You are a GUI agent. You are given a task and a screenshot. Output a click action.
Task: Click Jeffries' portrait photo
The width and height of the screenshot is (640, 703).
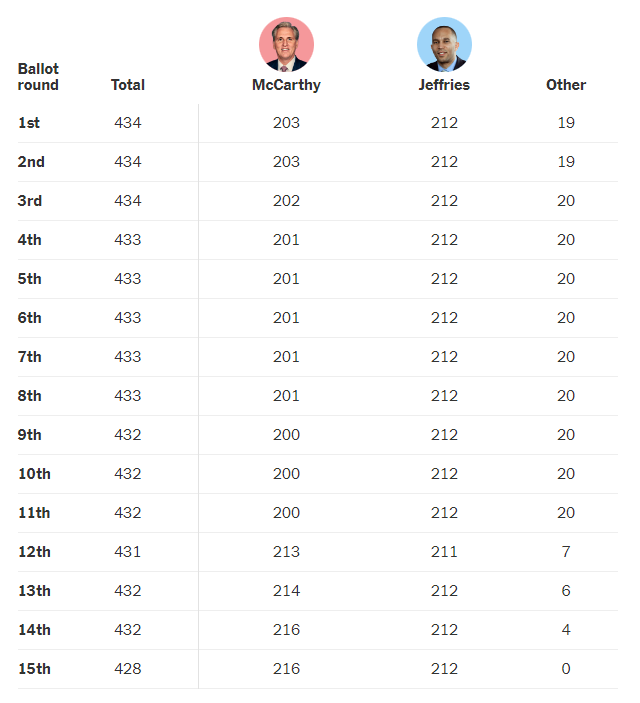444,44
